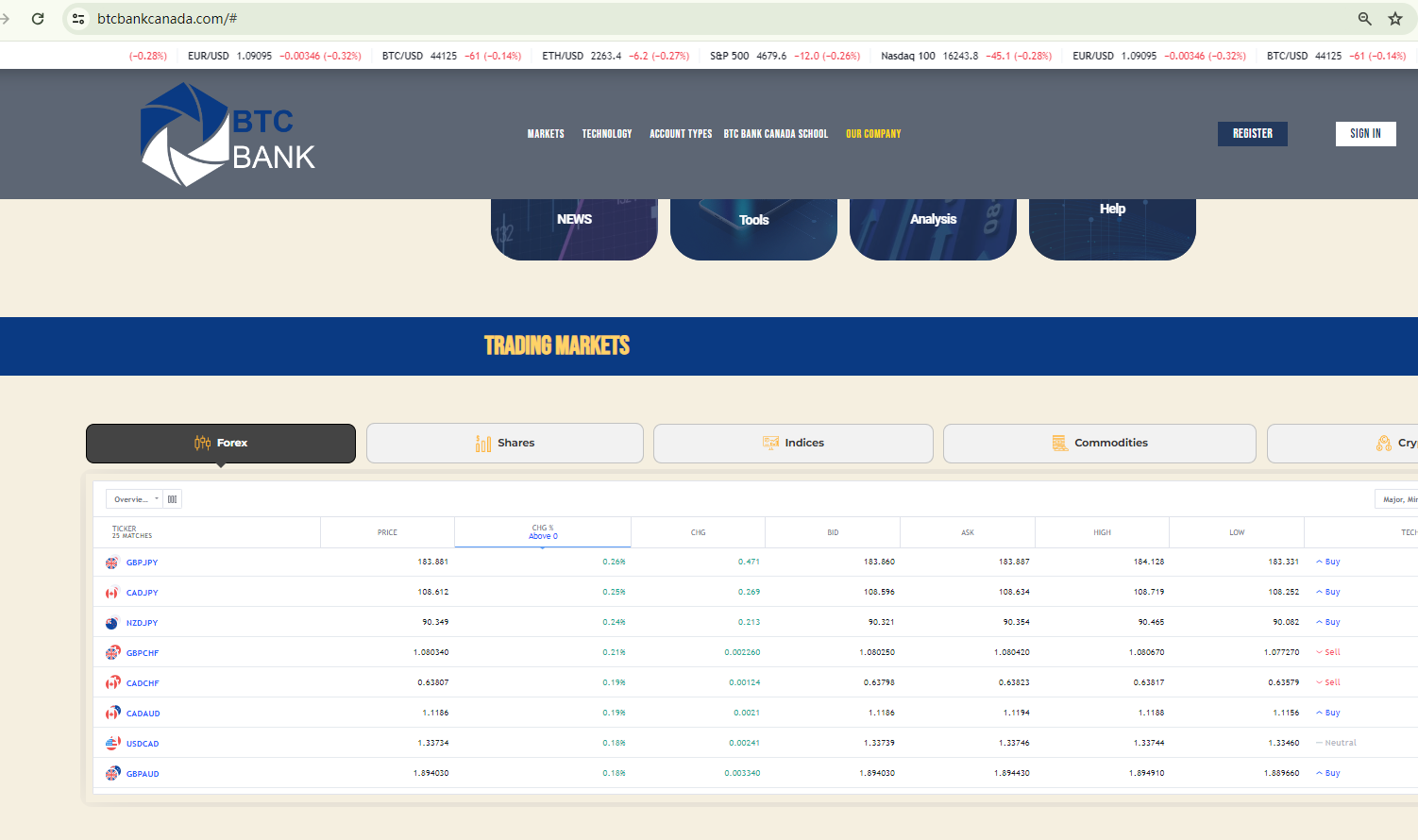Click the SIGN IN button
This screenshot has width=1418, height=840.
coord(1365,134)
